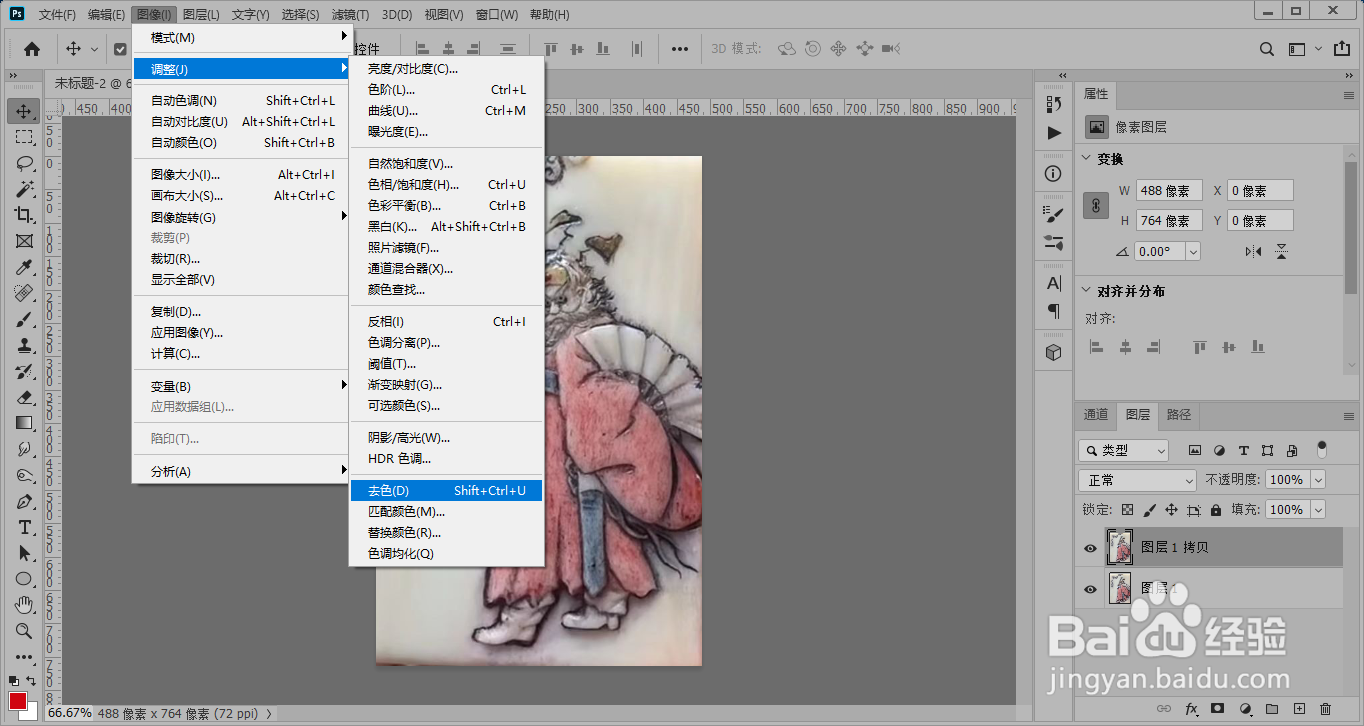Select the Lasso tool
1364x726 pixels.
(24, 163)
